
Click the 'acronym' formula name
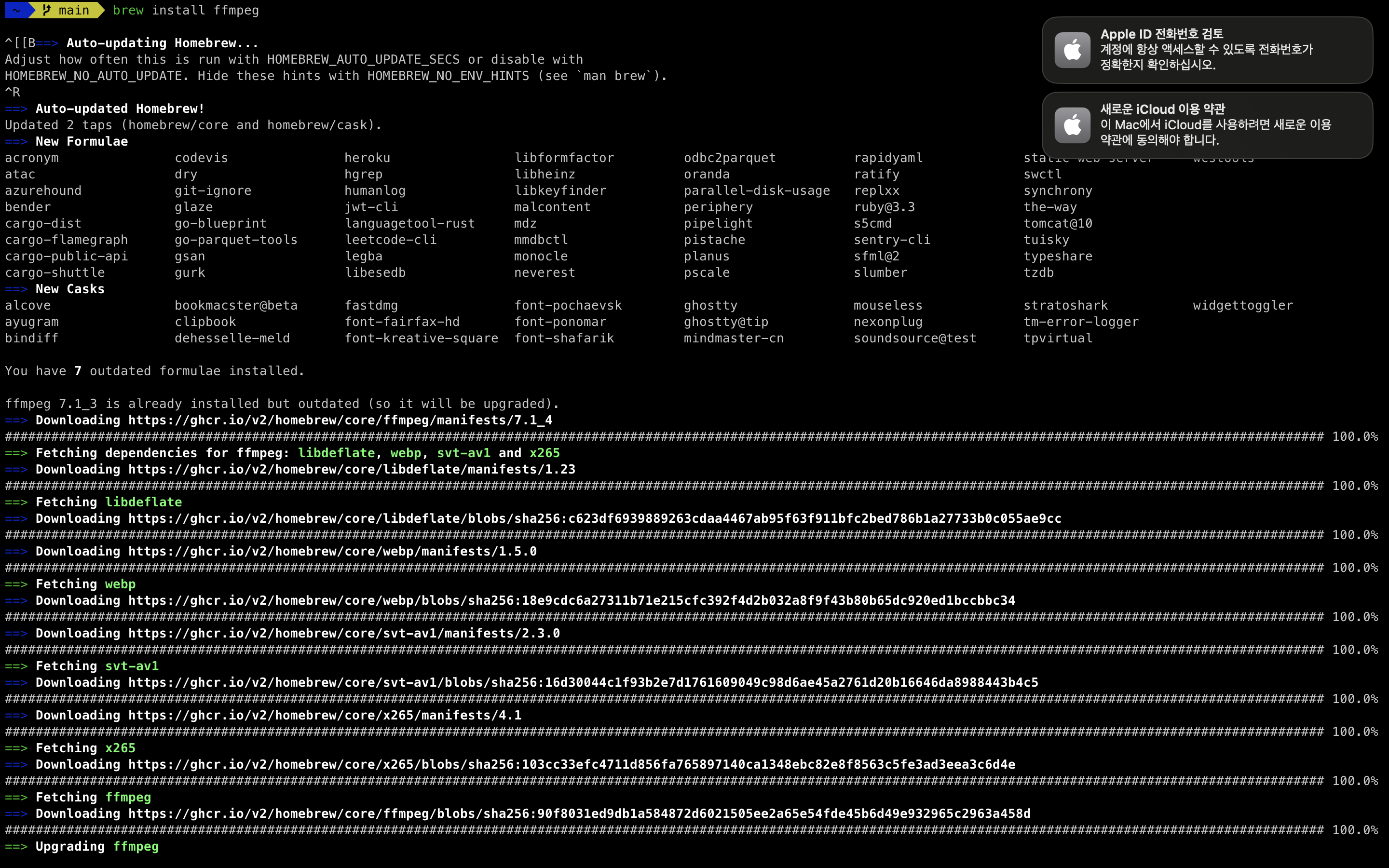[31, 158]
